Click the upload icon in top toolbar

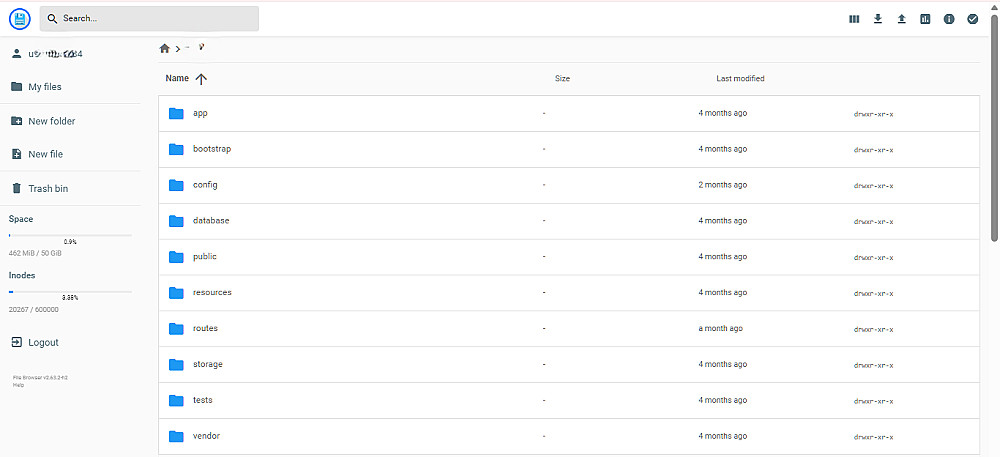(901, 19)
